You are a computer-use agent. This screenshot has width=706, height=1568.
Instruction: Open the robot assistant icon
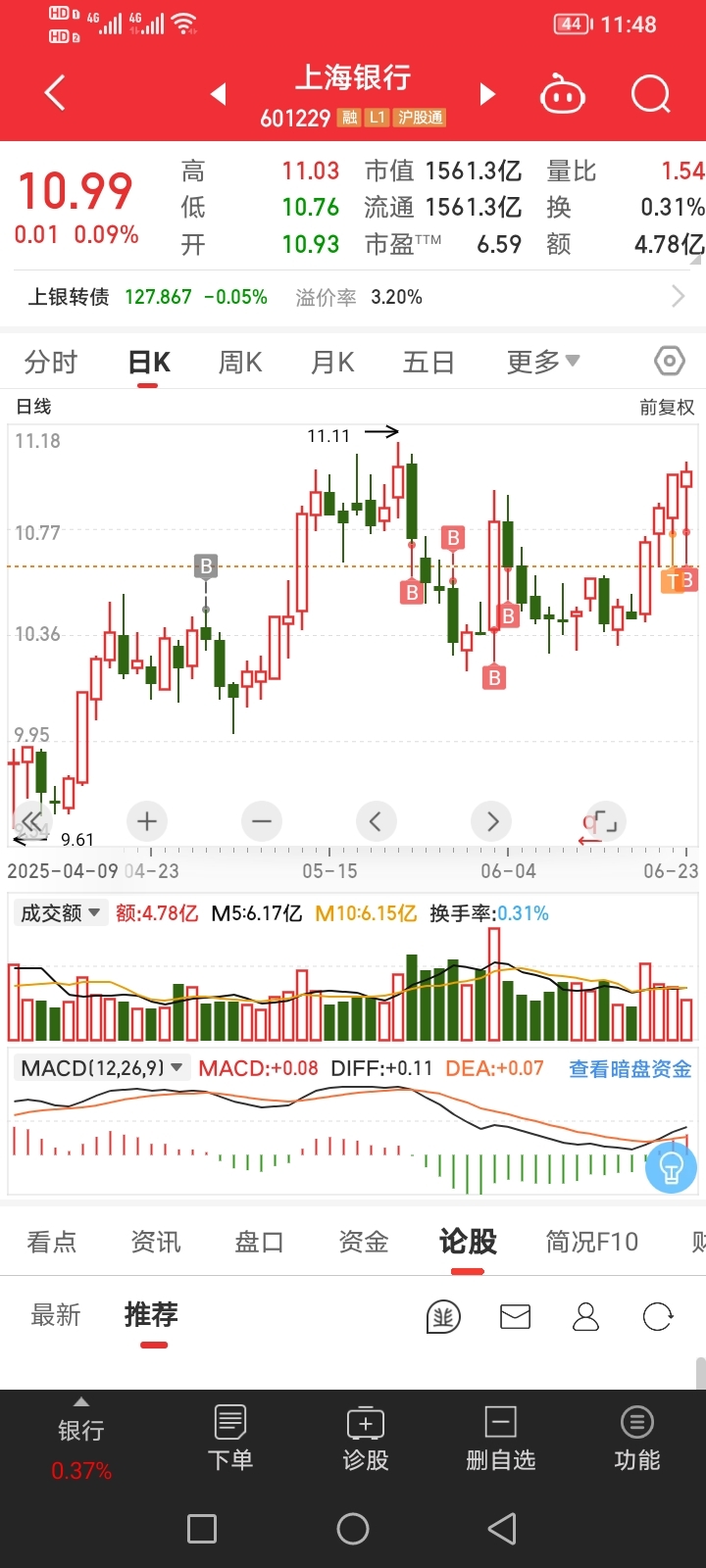pos(563,95)
